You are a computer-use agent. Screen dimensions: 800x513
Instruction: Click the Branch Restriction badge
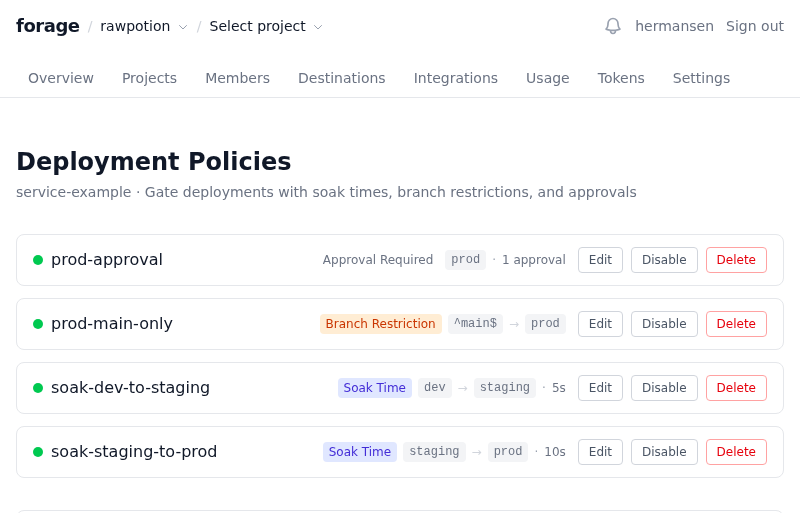click(x=380, y=324)
